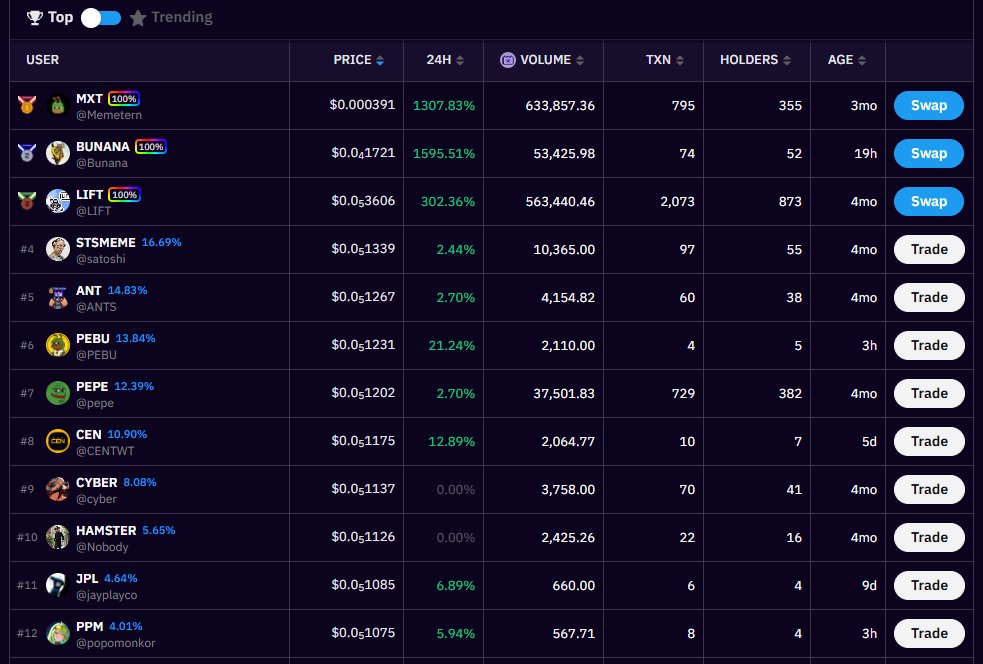Click the 100% rainbow badge on BUNANA
Image resolution: width=983 pixels, height=664 pixels.
[150, 147]
